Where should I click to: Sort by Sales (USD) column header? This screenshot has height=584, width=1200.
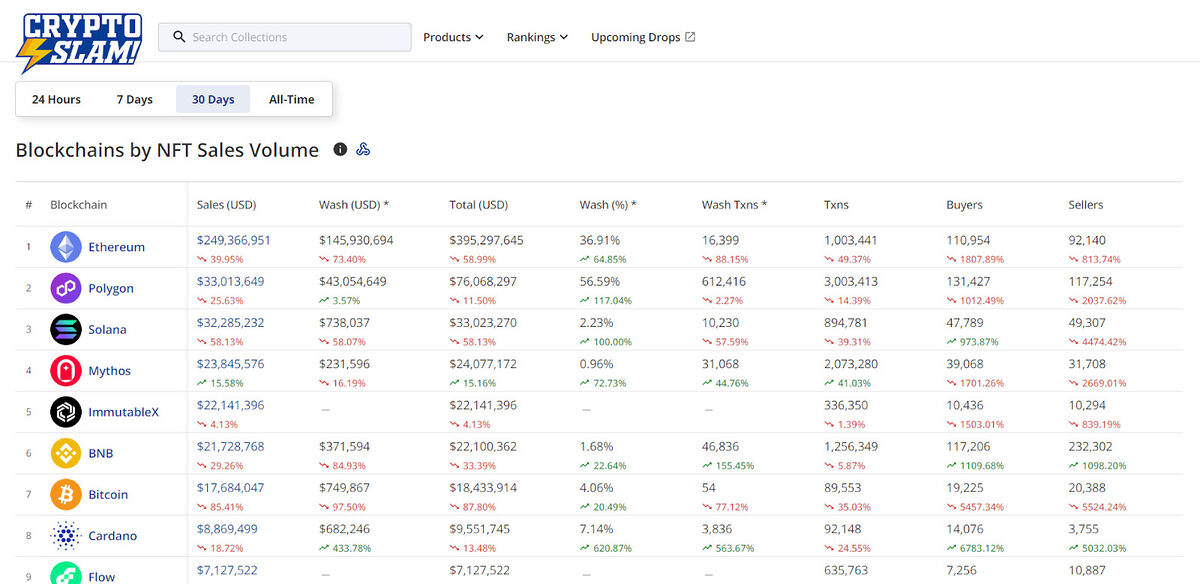[227, 205]
